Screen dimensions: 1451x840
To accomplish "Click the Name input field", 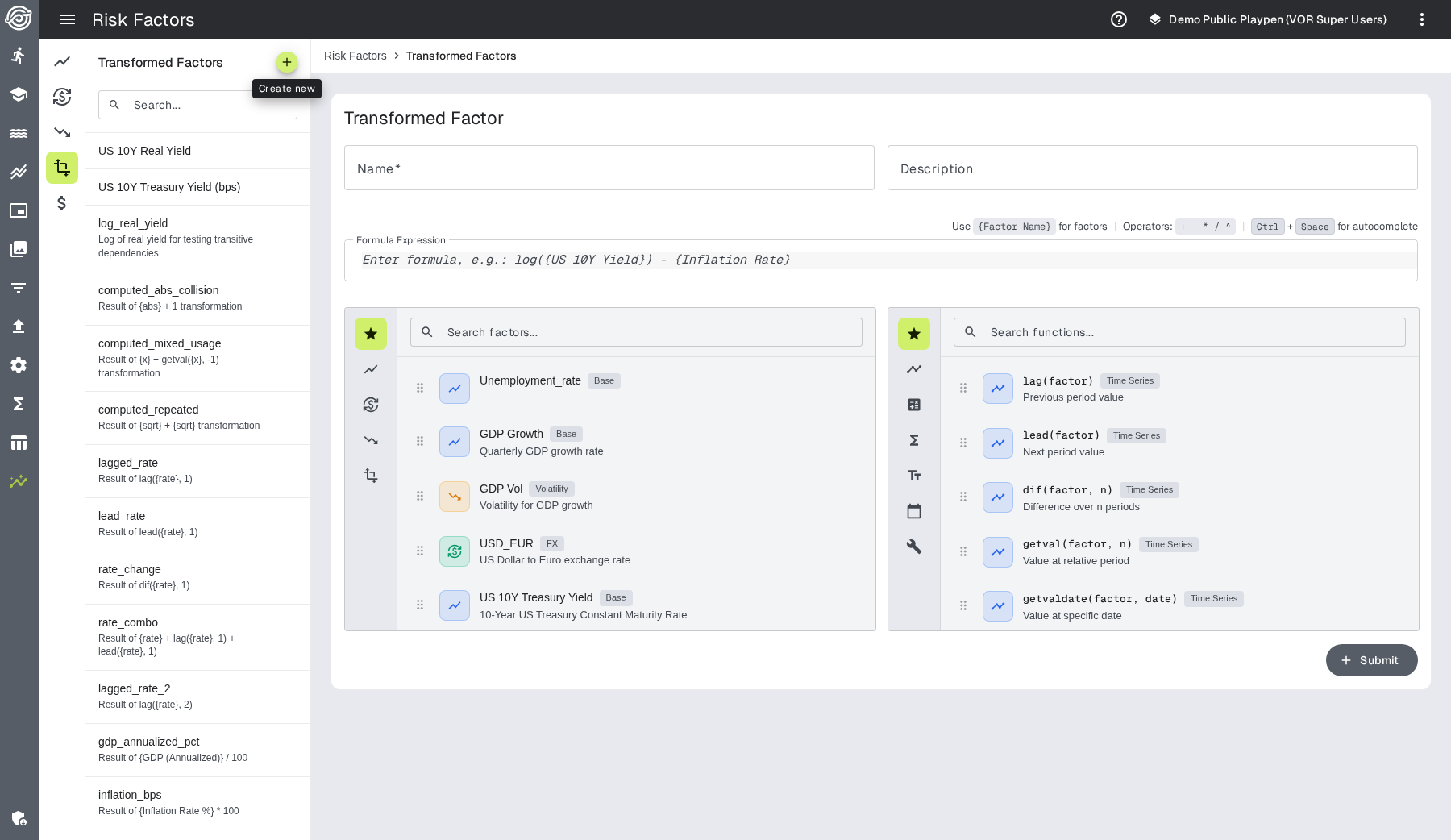I will tap(609, 168).
